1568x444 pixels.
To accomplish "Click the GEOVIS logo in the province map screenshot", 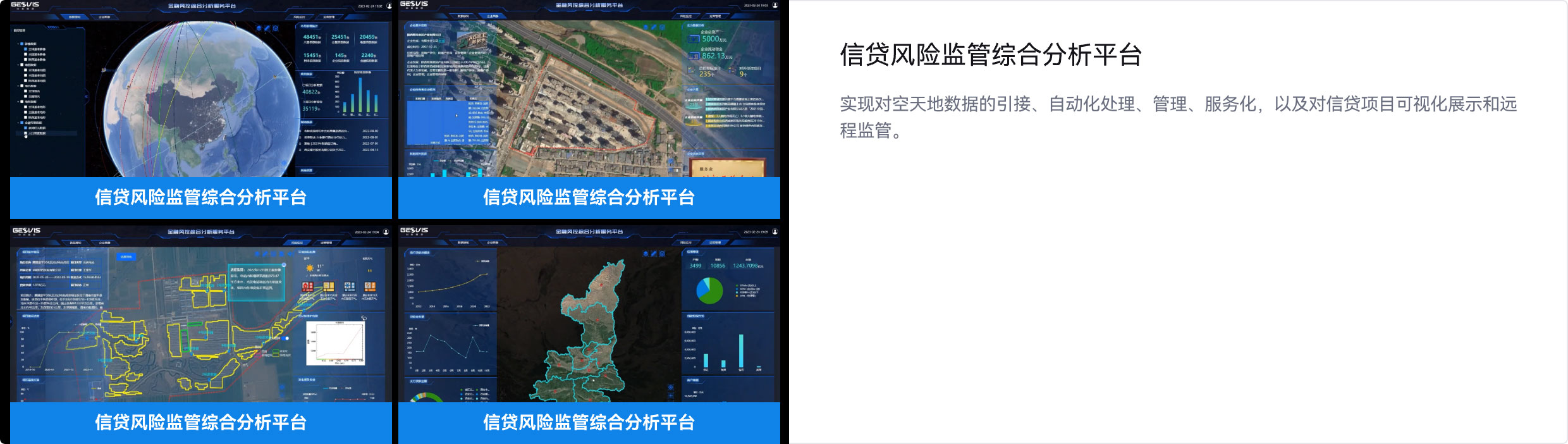I will coord(414,231).
